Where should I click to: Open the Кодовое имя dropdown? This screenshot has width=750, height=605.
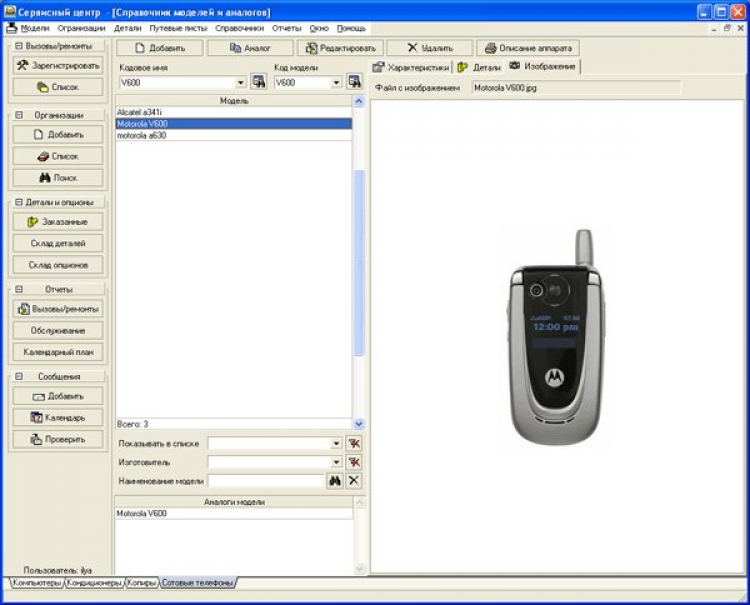tap(241, 83)
